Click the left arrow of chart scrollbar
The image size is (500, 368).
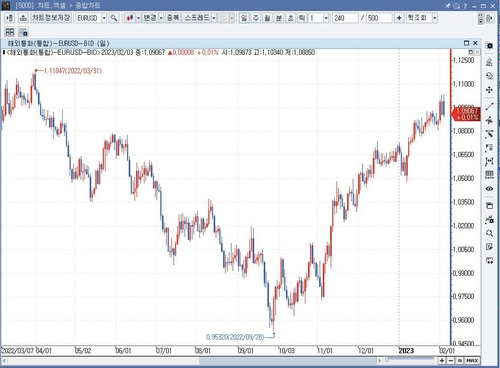tap(4, 361)
